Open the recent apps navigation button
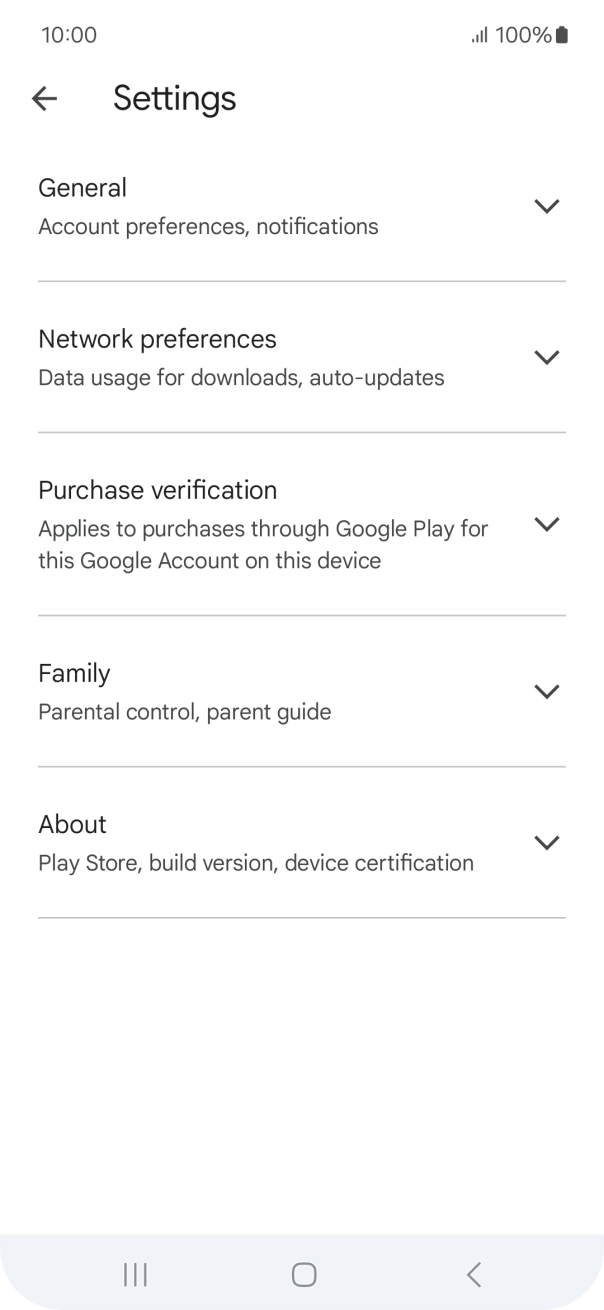 tap(135, 1274)
